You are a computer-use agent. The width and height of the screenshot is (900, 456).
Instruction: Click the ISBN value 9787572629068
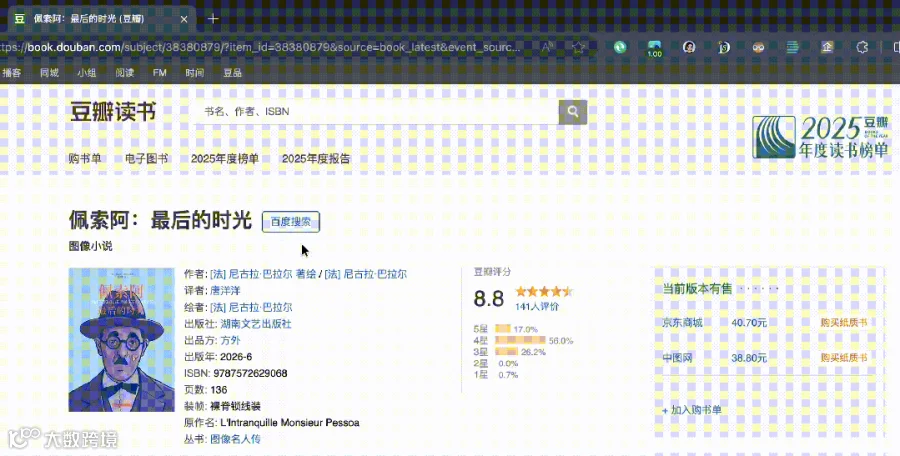click(250, 373)
